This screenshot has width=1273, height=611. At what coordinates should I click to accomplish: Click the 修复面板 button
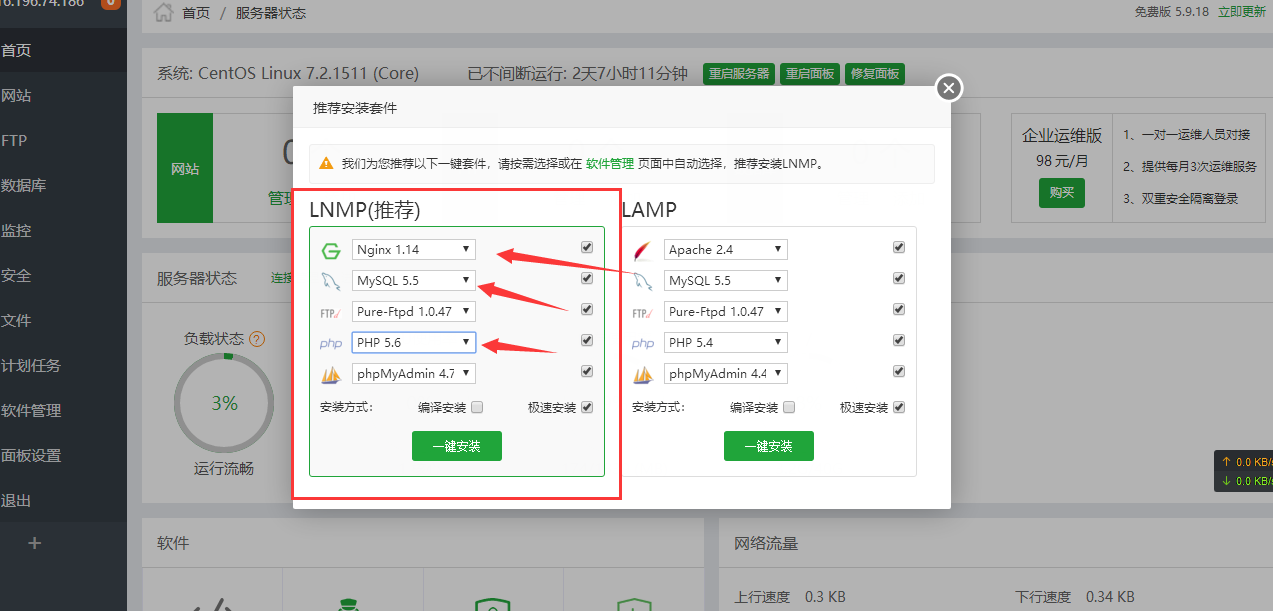873,73
